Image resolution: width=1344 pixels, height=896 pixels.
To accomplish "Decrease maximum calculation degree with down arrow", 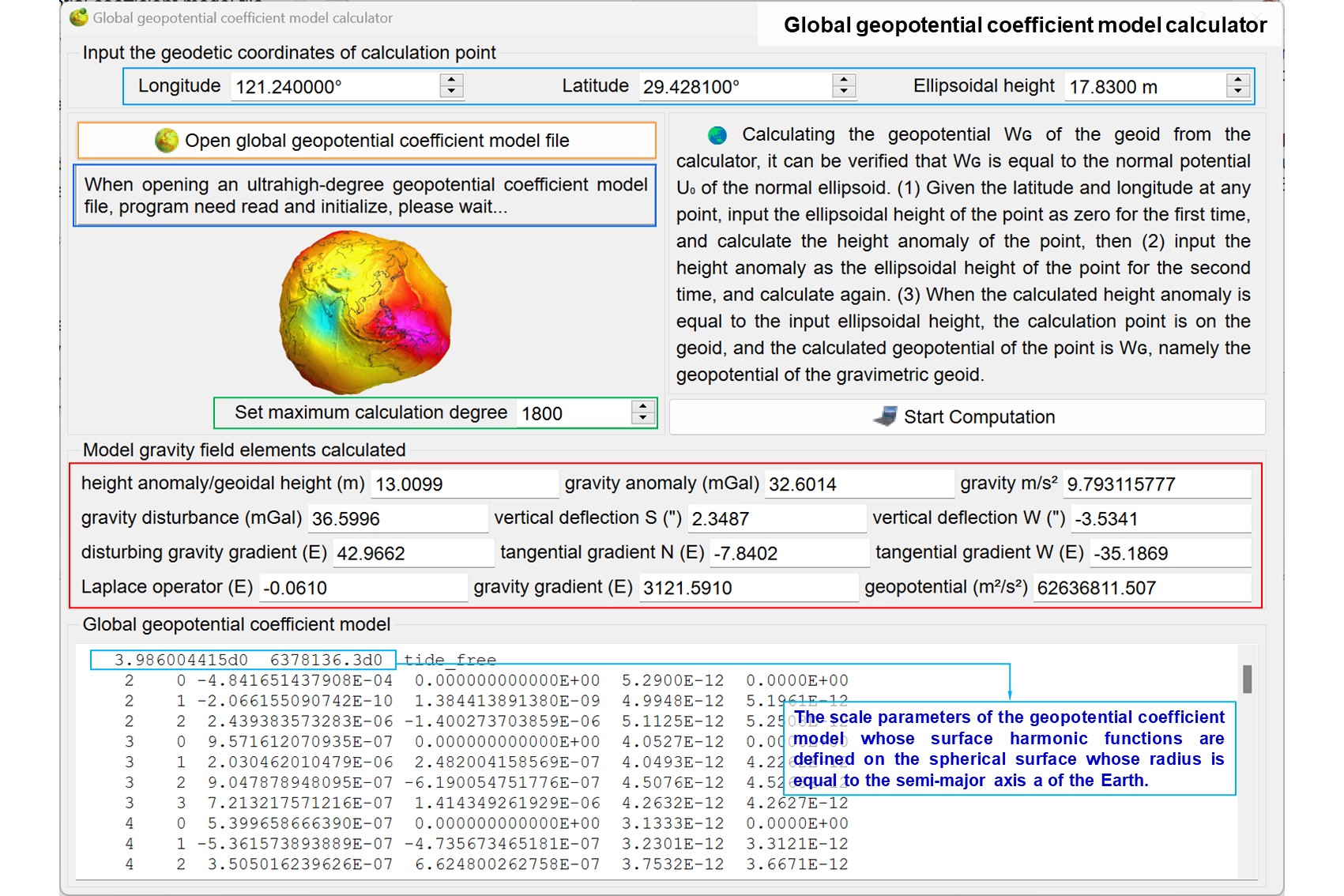I will pyautogui.click(x=643, y=419).
